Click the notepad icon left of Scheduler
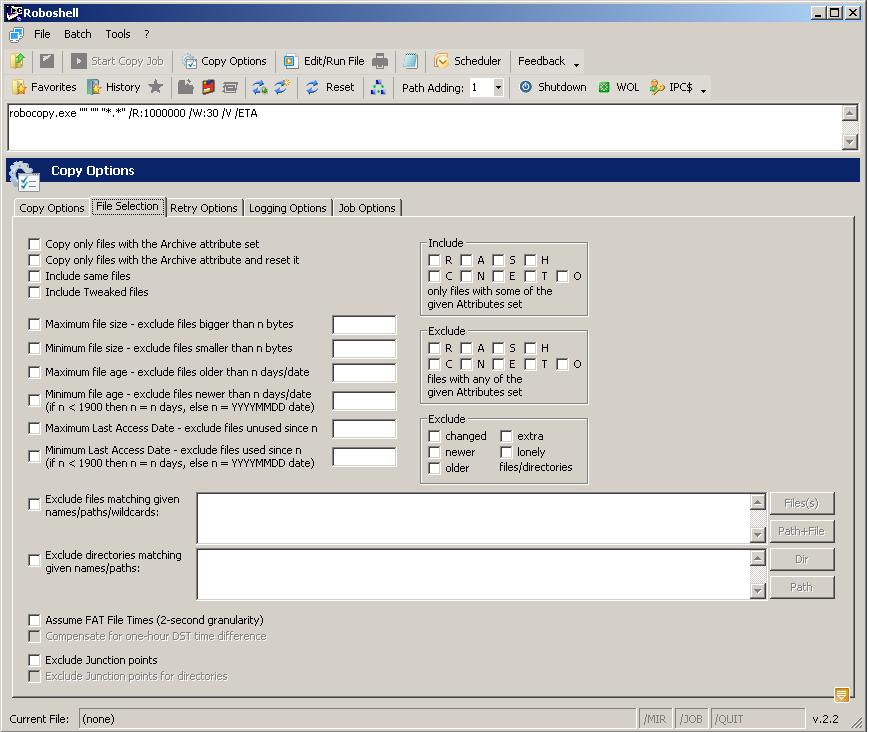Image resolution: width=869 pixels, height=732 pixels. pyautogui.click(x=411, y=61)
